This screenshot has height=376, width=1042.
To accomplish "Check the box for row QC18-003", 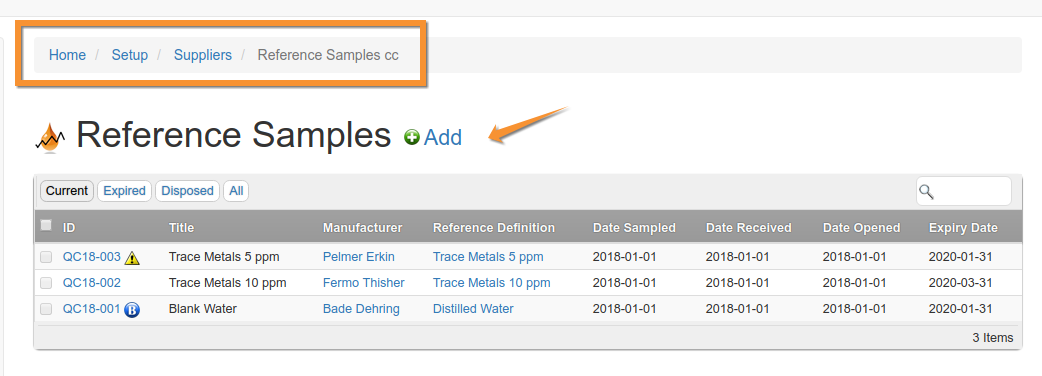I will [x=46, y=257].
